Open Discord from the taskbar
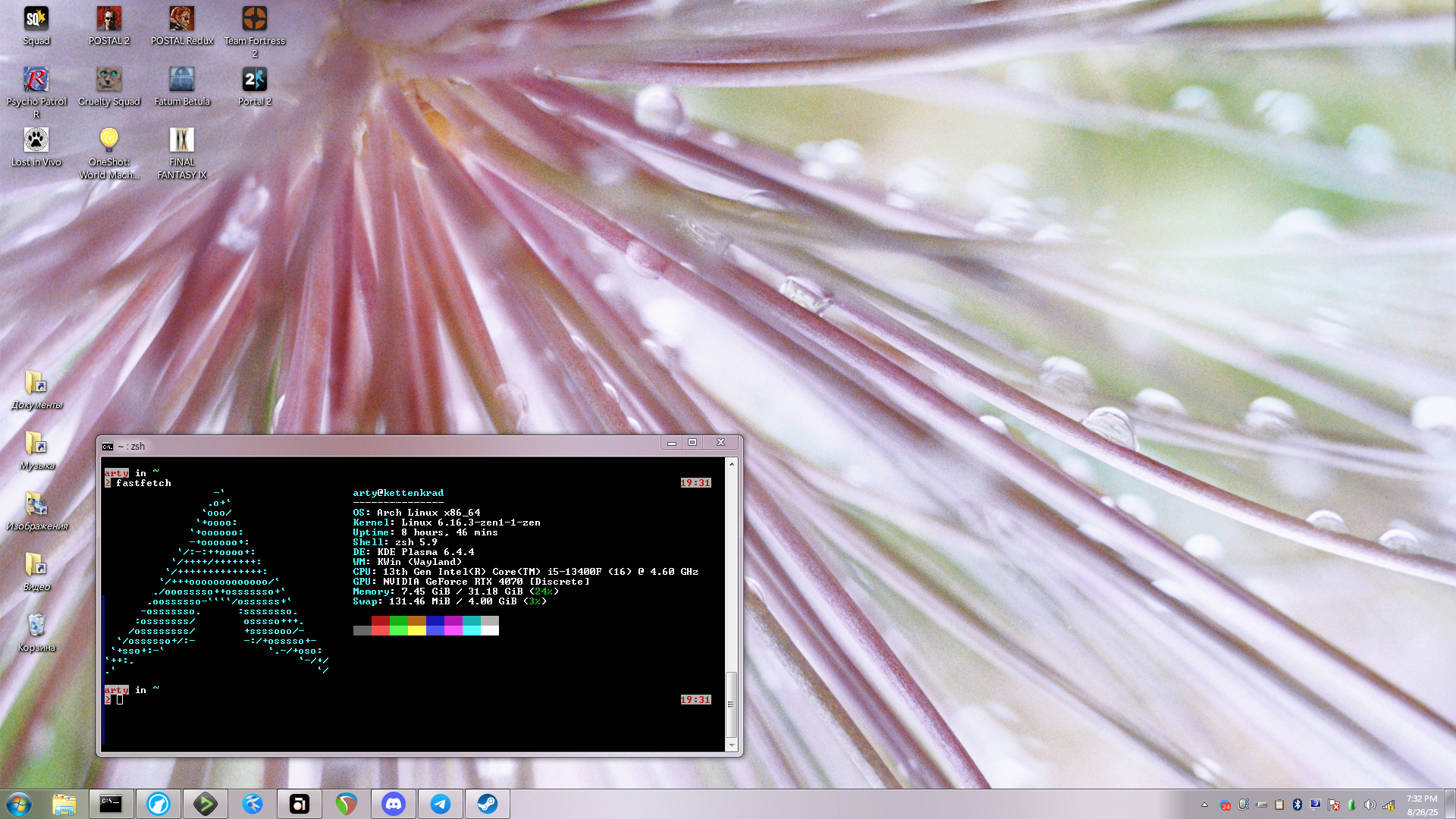This screenshot has width=1456, height=819. pyautogui.click(x=394, y=804)
